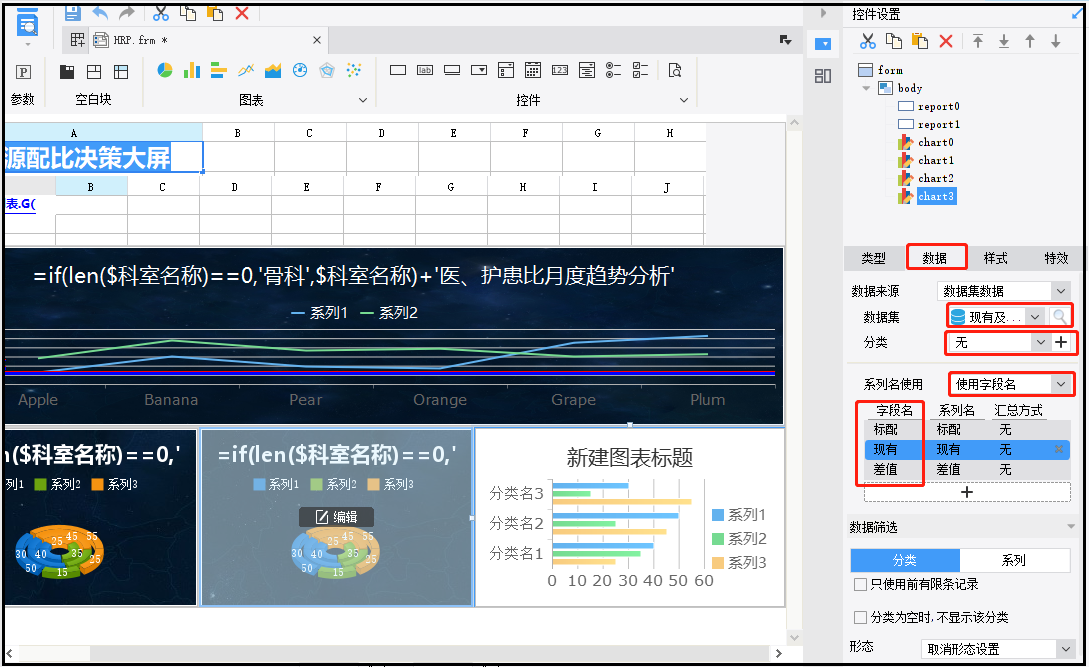
Task: Enable 分类为空时,不显示该分类 checkbox
Action: click(x=861, y=617)
